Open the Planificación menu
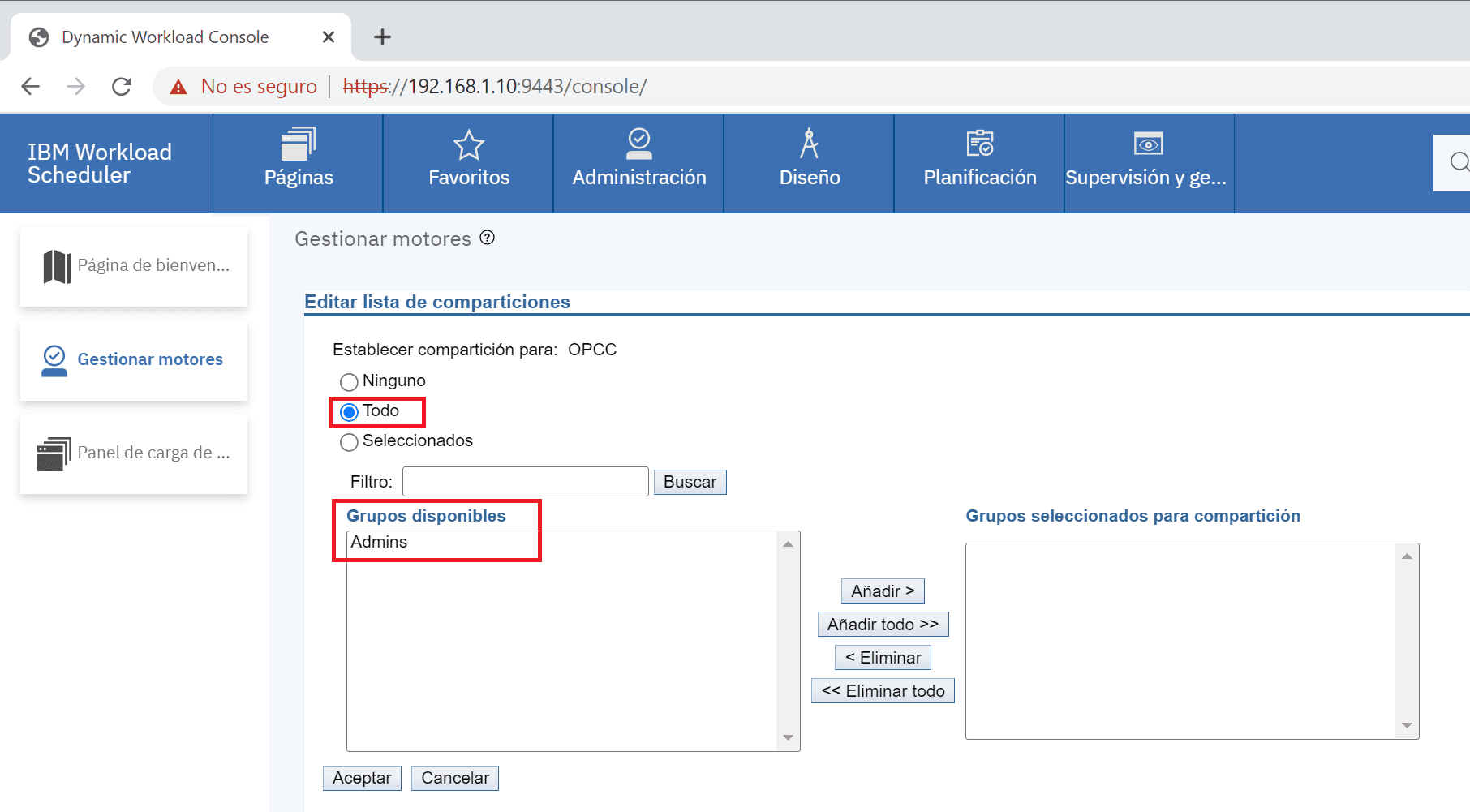Image resolution: width=1470 pixels, height=812 pixels. click(x=979, y=163)
